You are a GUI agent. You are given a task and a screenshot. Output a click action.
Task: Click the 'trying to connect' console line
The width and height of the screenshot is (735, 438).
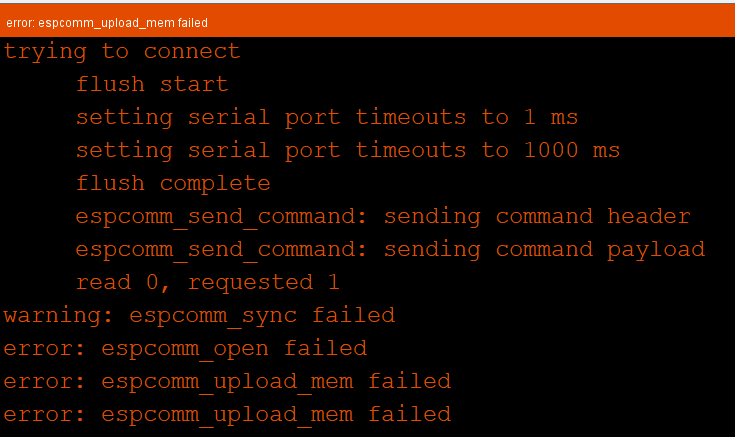tap(122, 51)
